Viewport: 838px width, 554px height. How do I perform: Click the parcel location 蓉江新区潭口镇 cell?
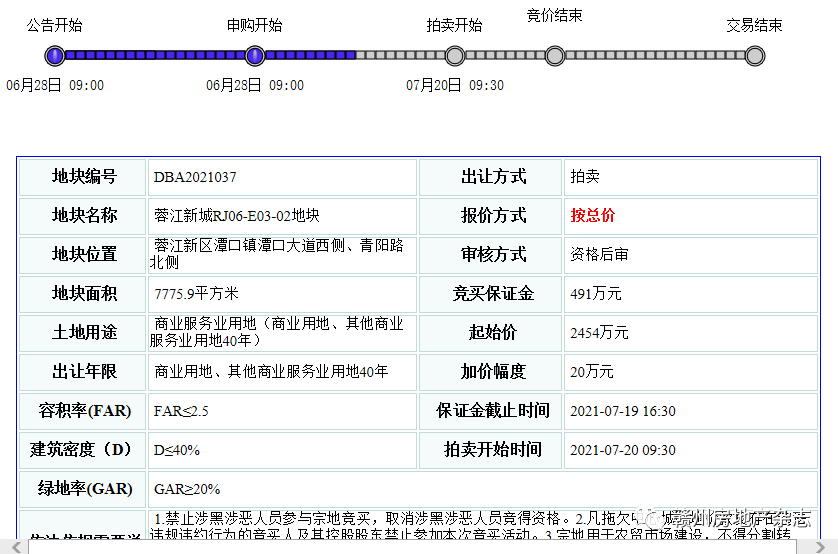282,254
